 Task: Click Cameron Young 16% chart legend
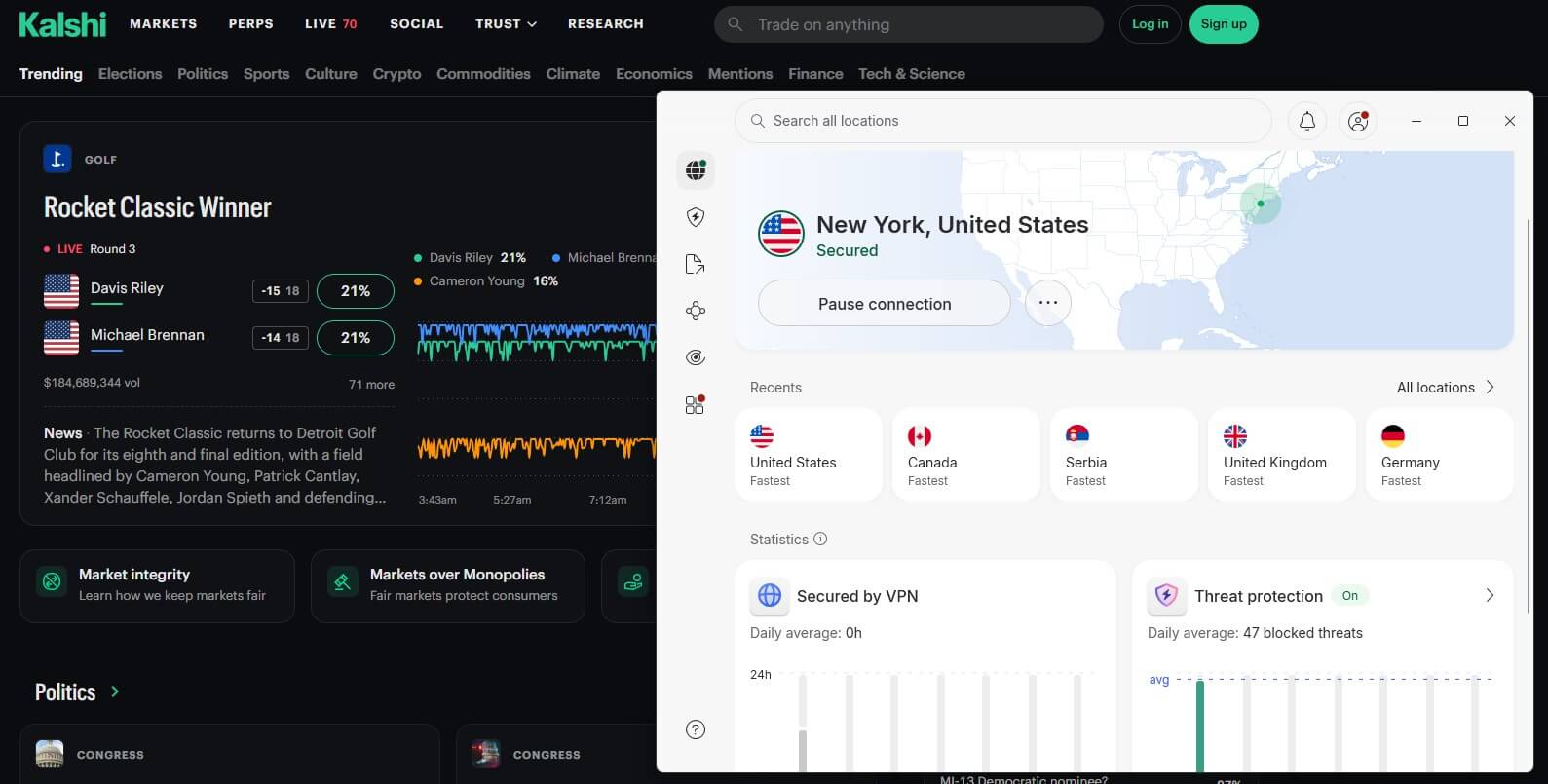point(485,281)
